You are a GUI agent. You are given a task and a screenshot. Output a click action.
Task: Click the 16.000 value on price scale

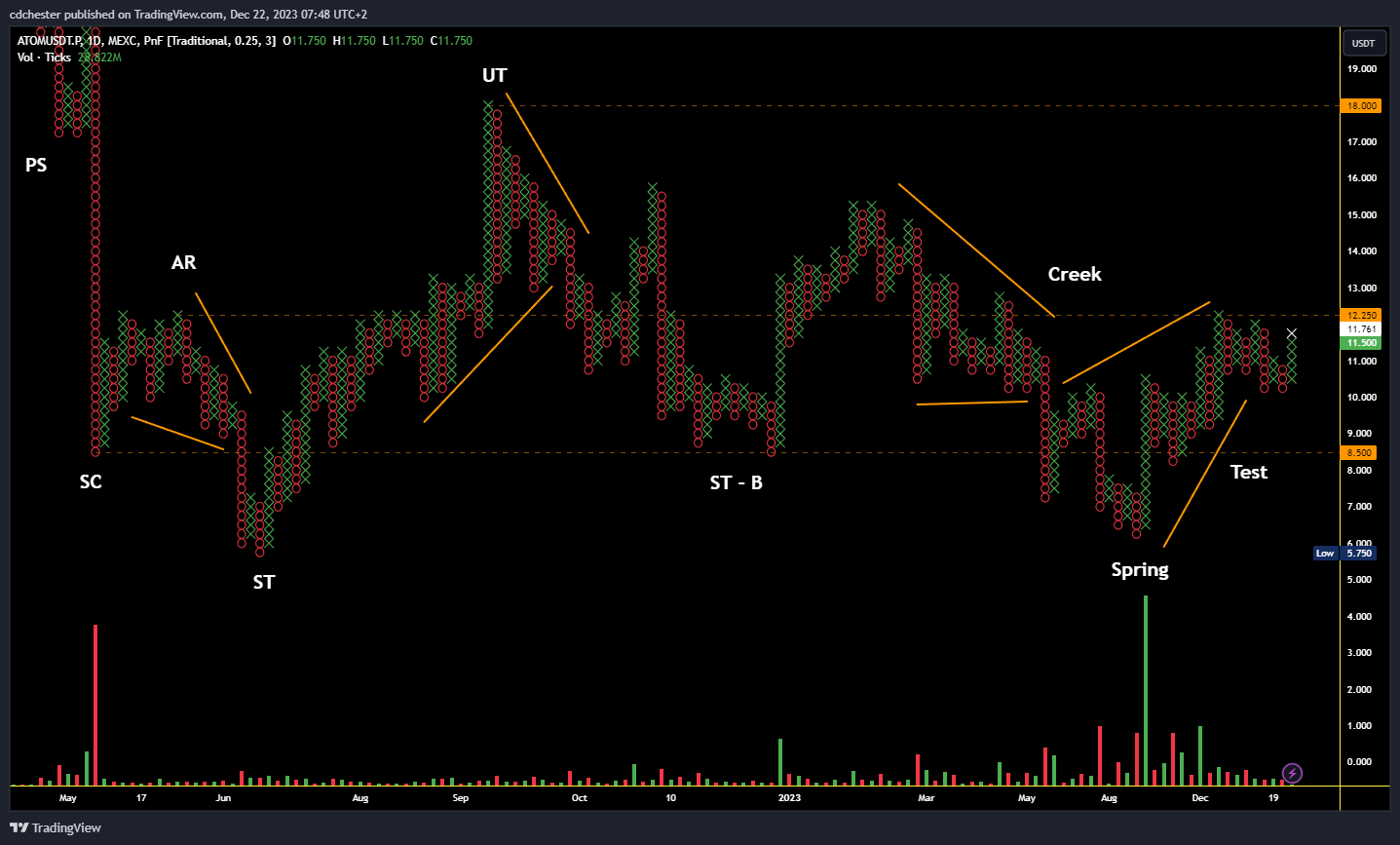click(1362, 178)
